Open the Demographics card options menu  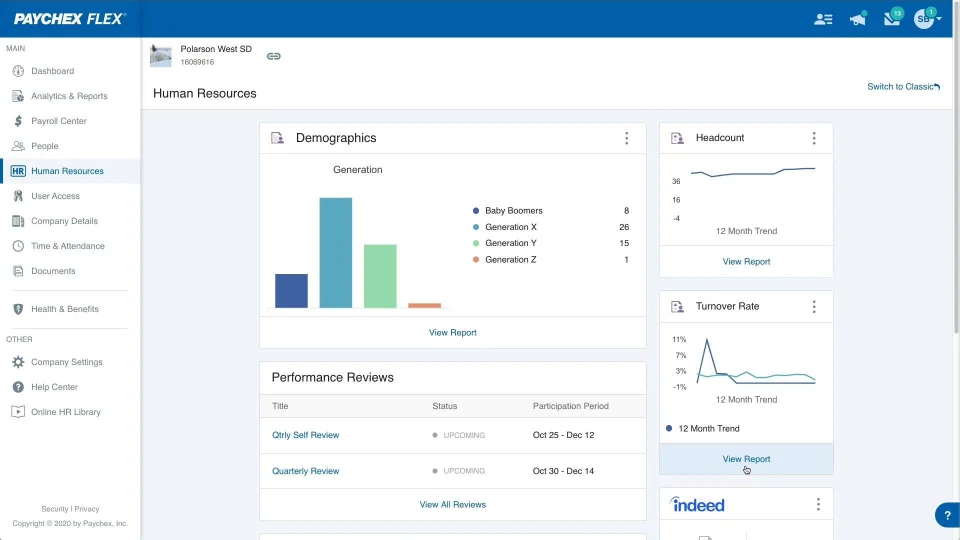point(626,138)
